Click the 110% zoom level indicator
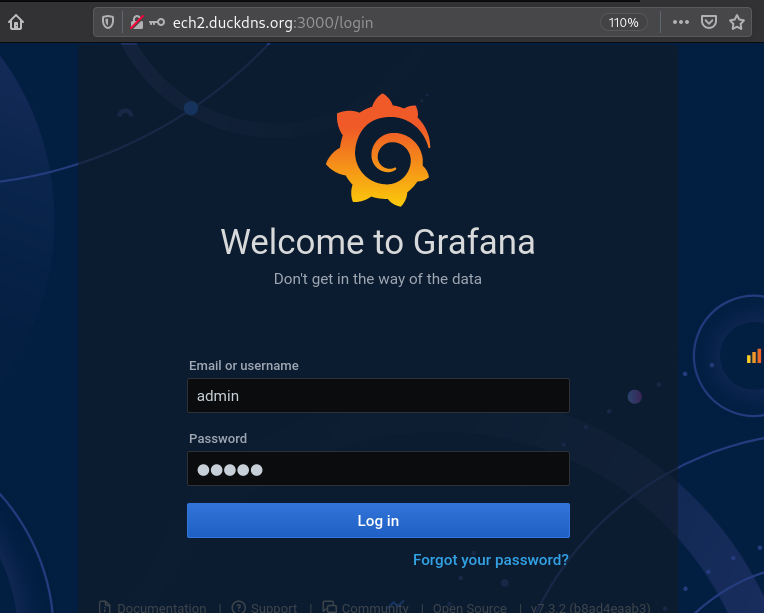Viewport: 764px width, 613px height. tap(624, 22)
